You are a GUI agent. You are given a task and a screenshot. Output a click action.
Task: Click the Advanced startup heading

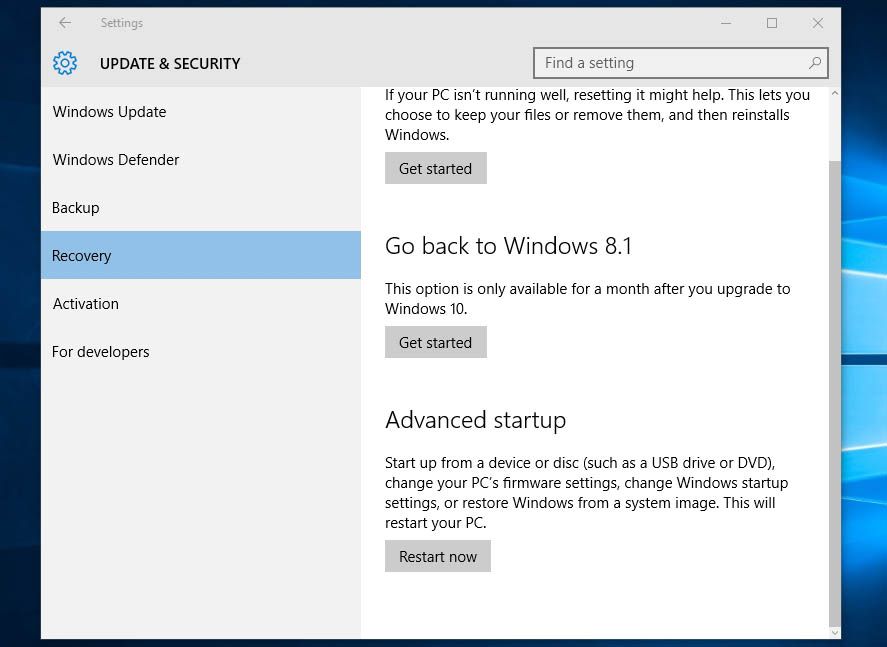pos(475,420)
